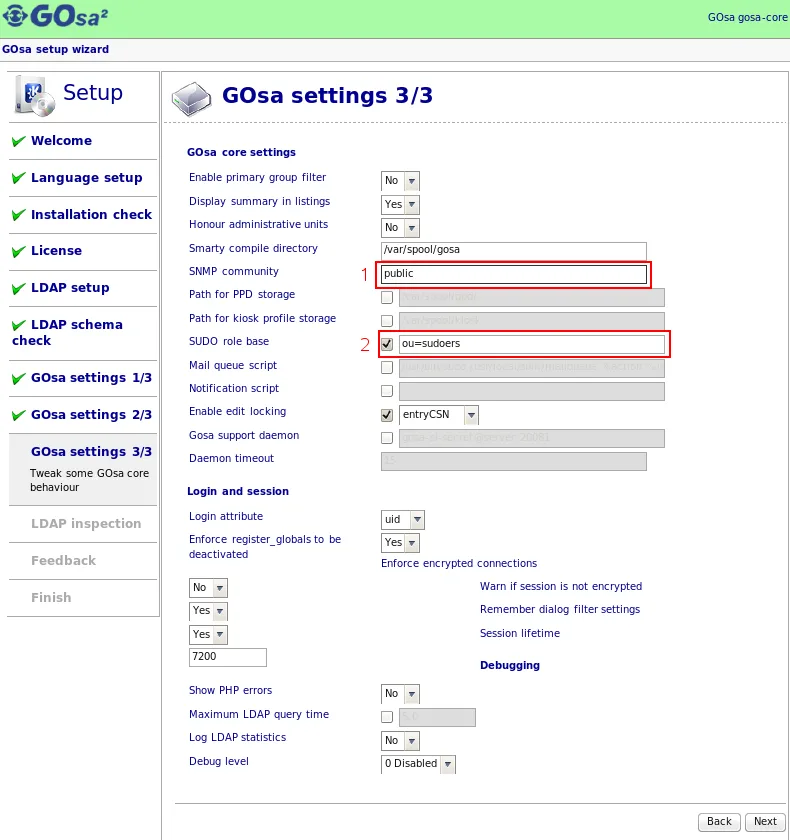Click the Session lifetime 7200 field

(x=228, y=657)
